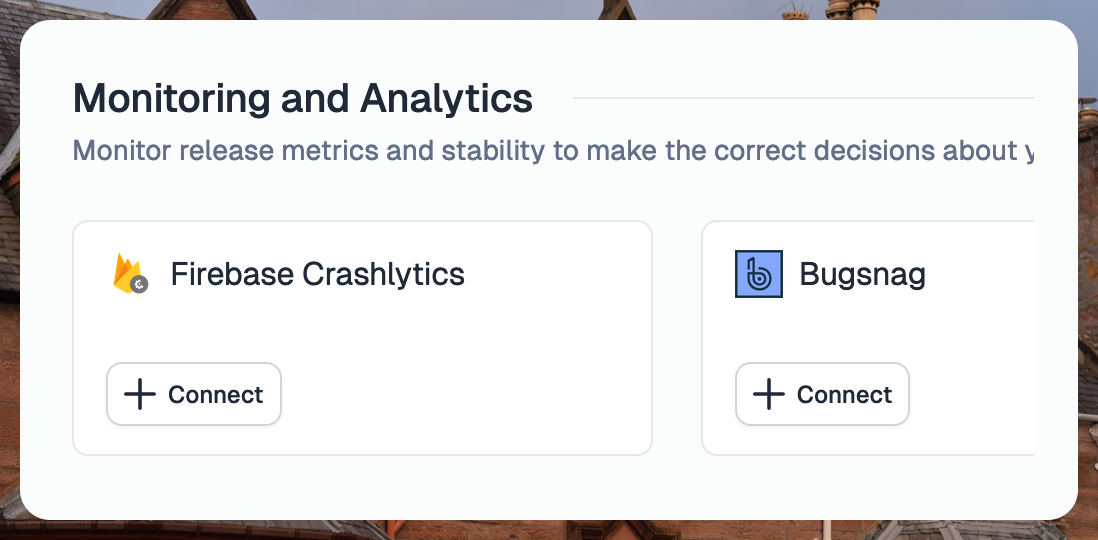The image size is (1098, 540).
Task: Select the gray Crashlytics badge on the Firebase logo
Action: click(x=139, y=284)
